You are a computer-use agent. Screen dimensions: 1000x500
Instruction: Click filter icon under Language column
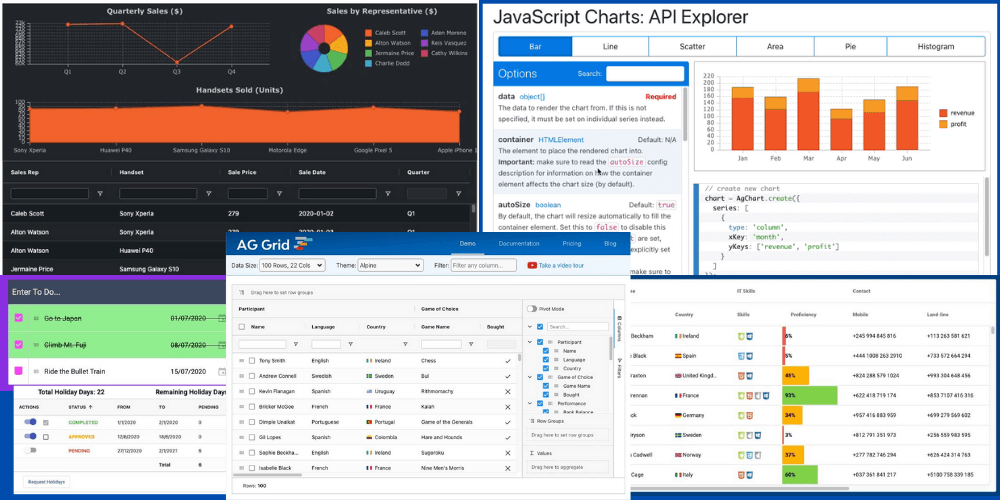[349, 343]
